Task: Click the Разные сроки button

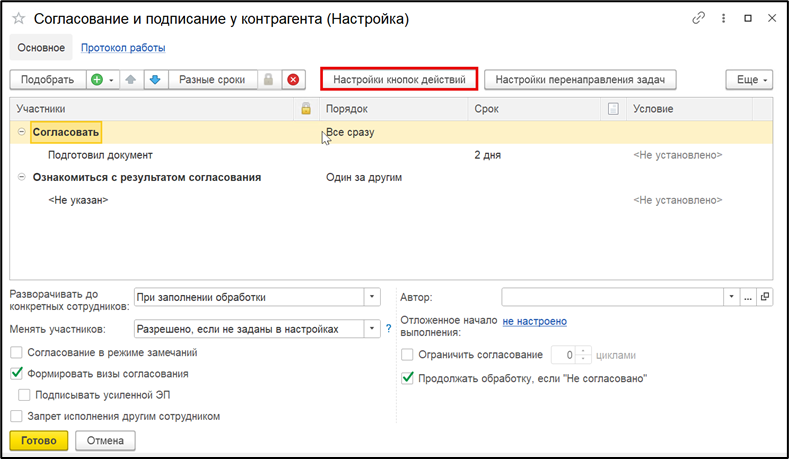Action: (212, 80)
